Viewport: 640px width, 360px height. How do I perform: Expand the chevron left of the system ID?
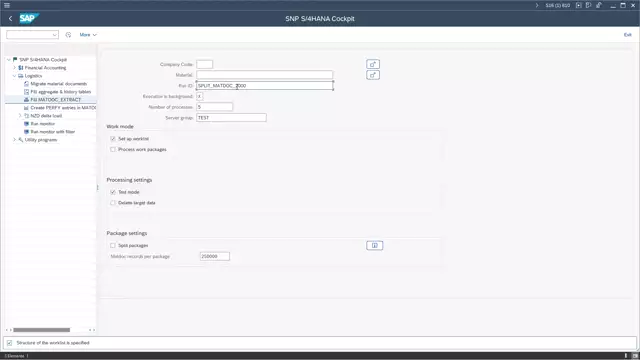(x=537, y=5)
